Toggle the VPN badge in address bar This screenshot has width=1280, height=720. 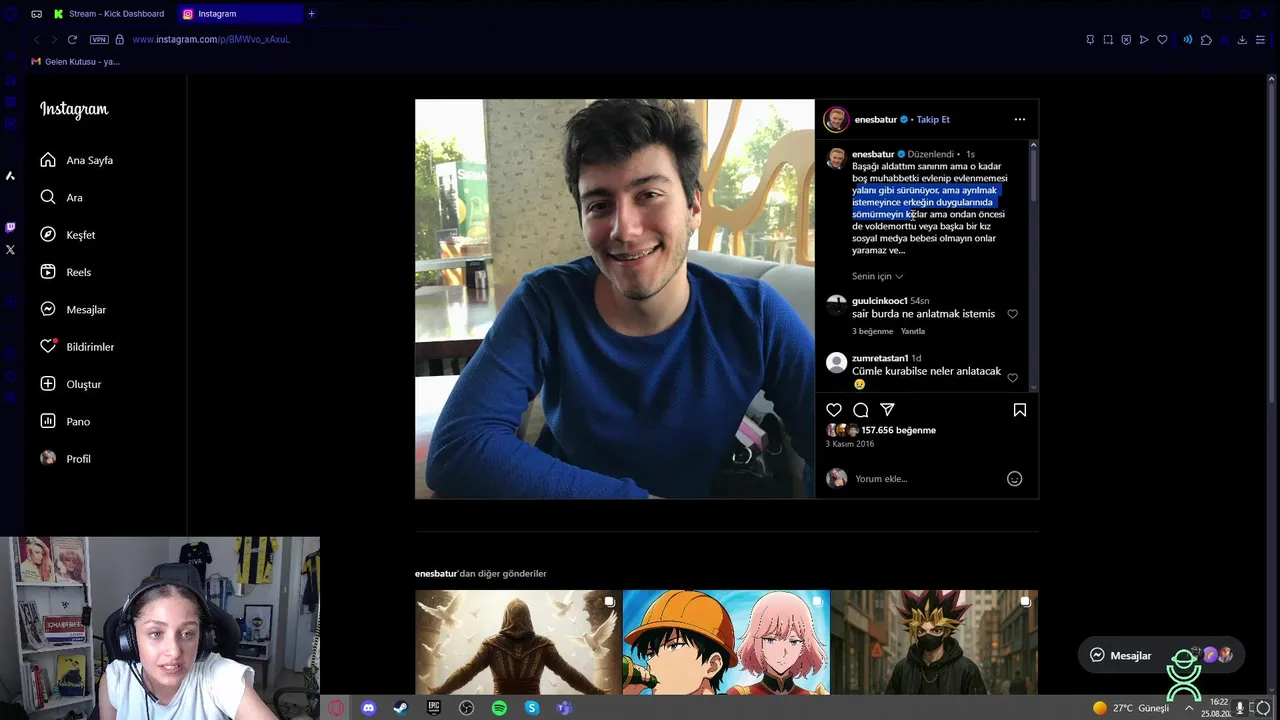(98, 40)
